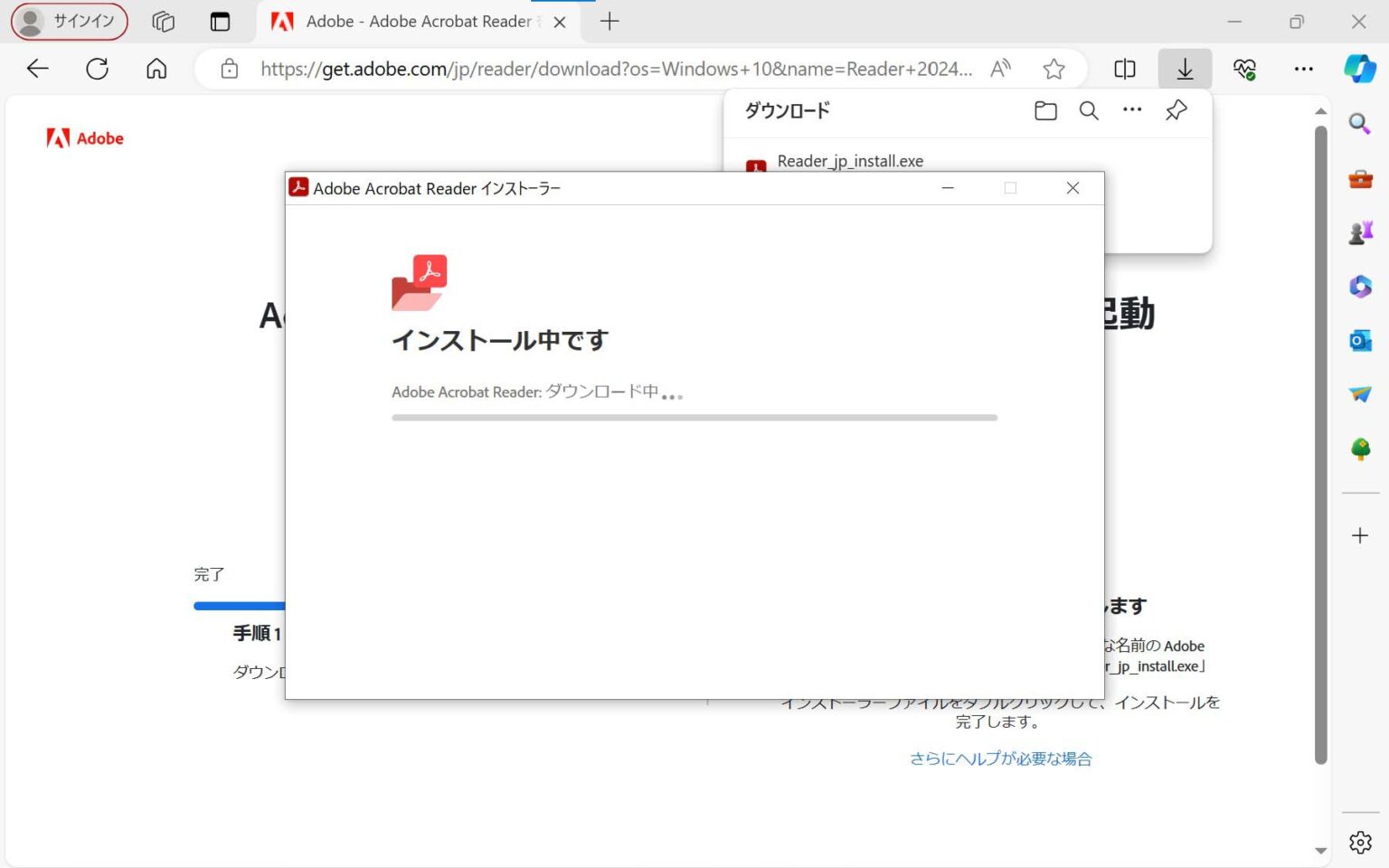Screen dimensions: 1389x868
Task: Open the Games sidebar panel
Action: click(x=1359, y=231)
